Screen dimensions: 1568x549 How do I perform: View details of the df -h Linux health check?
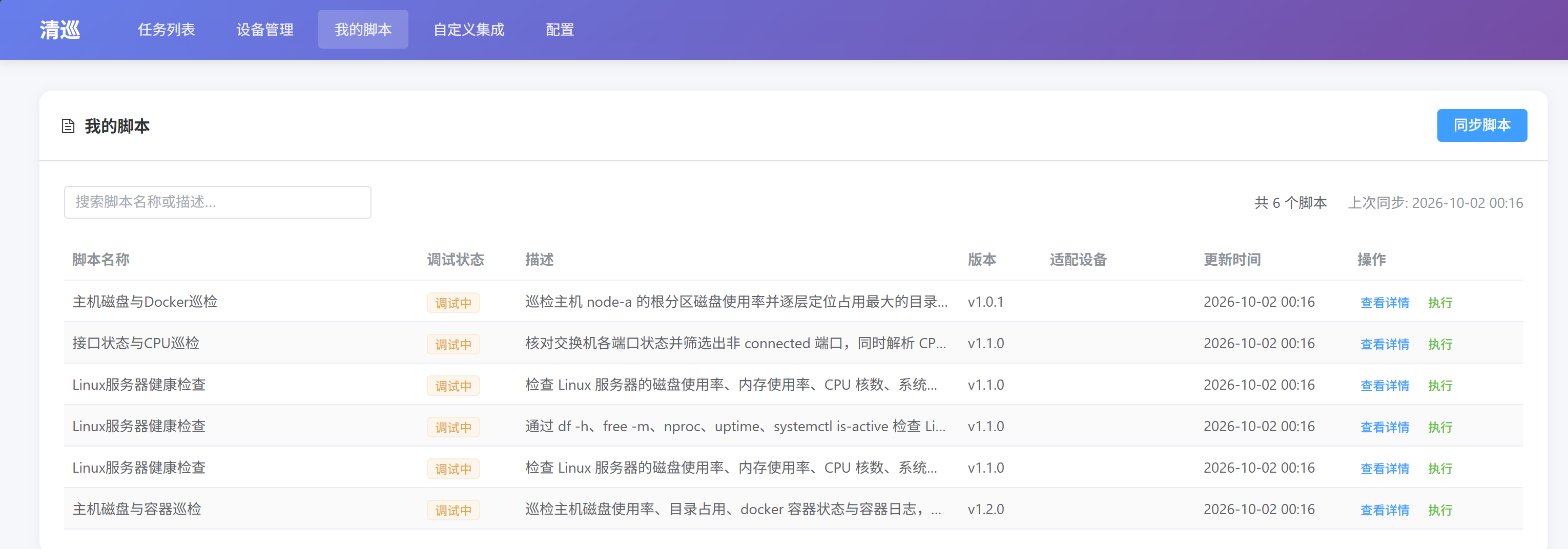coord(1385,427)
